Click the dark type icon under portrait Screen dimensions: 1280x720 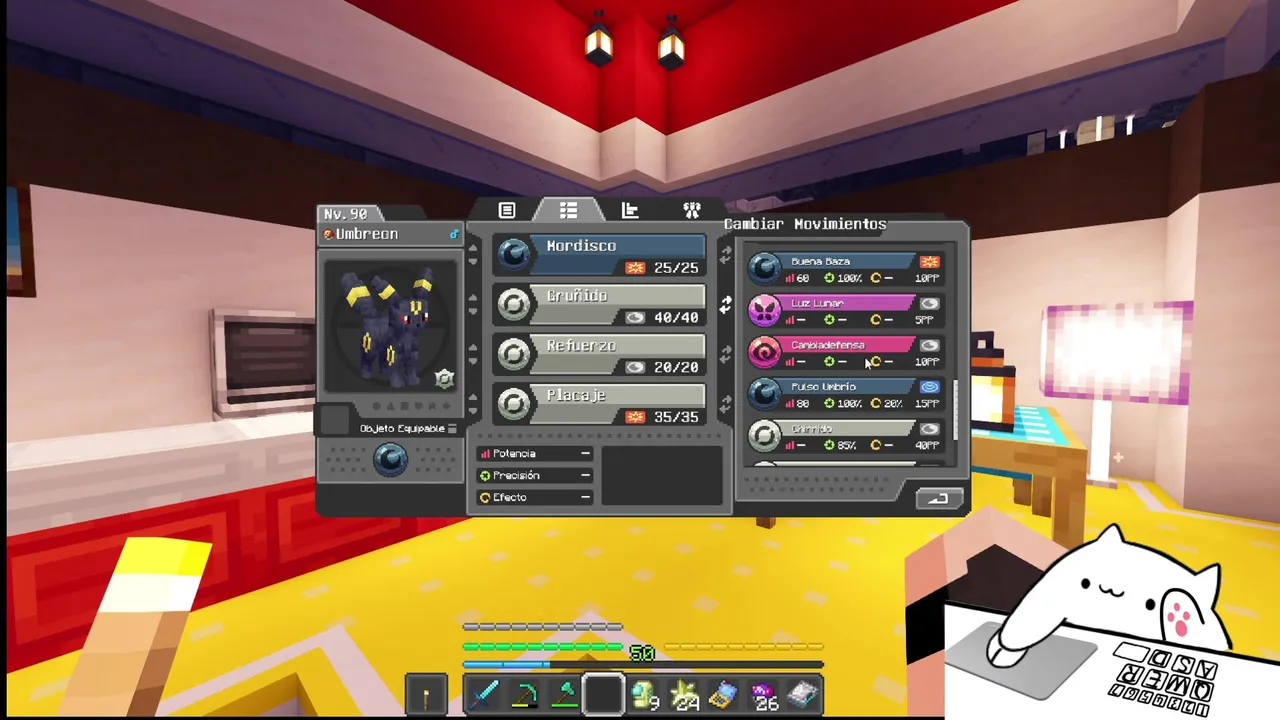point(390,459)
